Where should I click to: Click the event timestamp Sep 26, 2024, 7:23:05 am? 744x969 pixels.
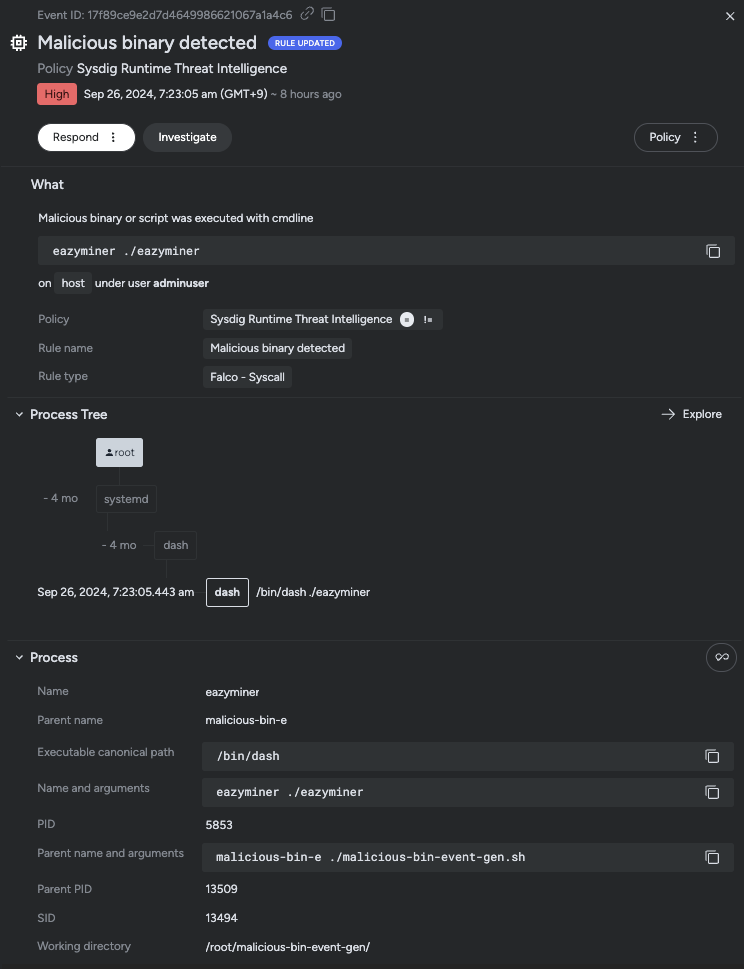175,94
